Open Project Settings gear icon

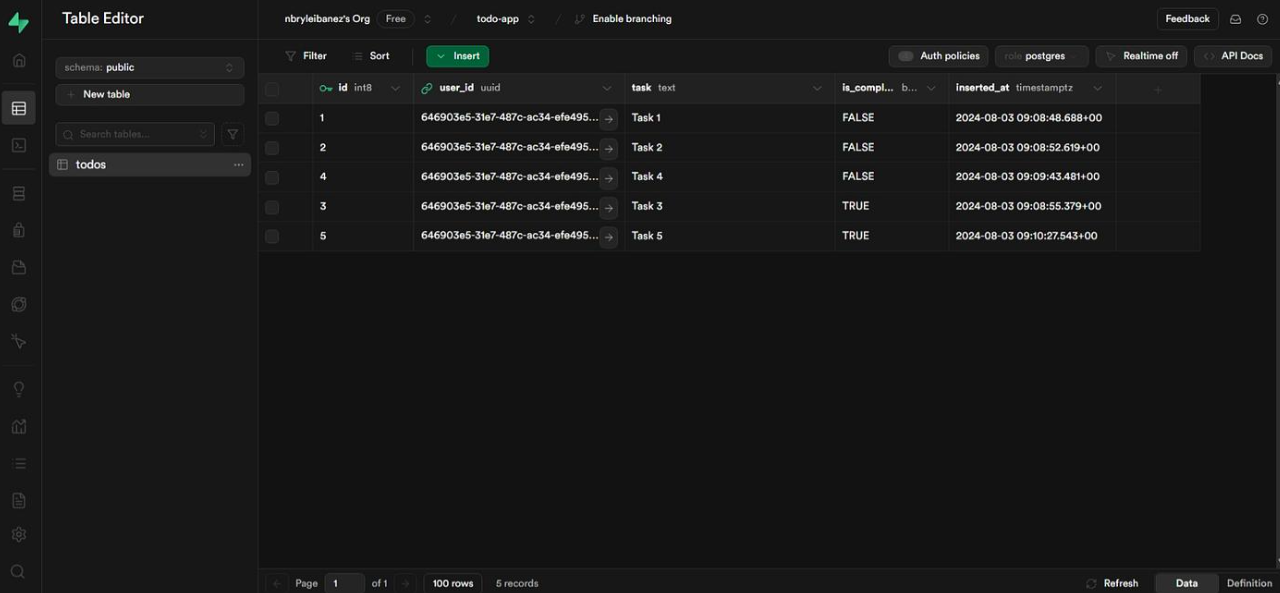tap(18, 535)
